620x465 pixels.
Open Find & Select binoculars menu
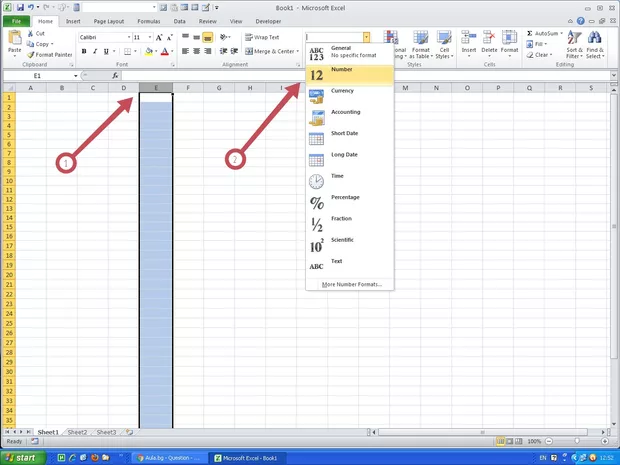(x=595, y=44)
